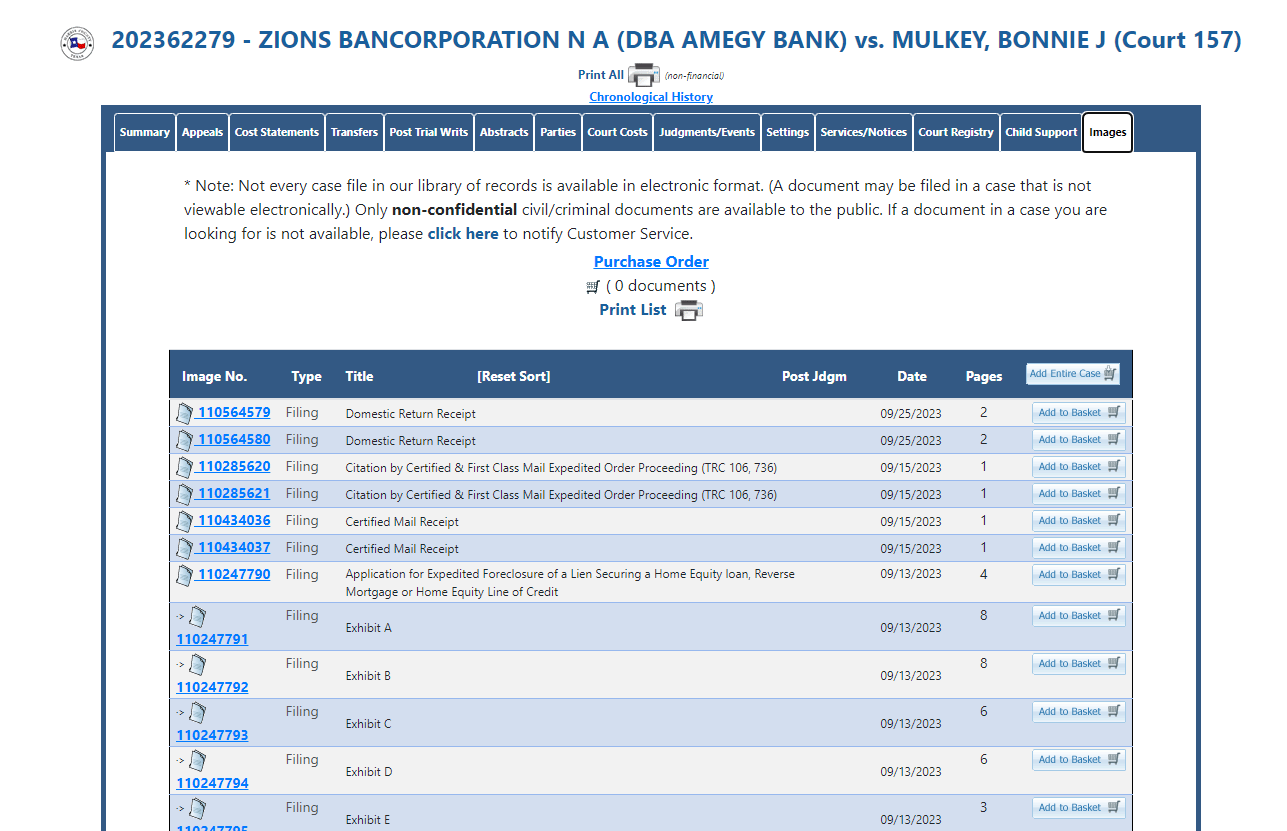Open document icon for image 110434036

185,521
